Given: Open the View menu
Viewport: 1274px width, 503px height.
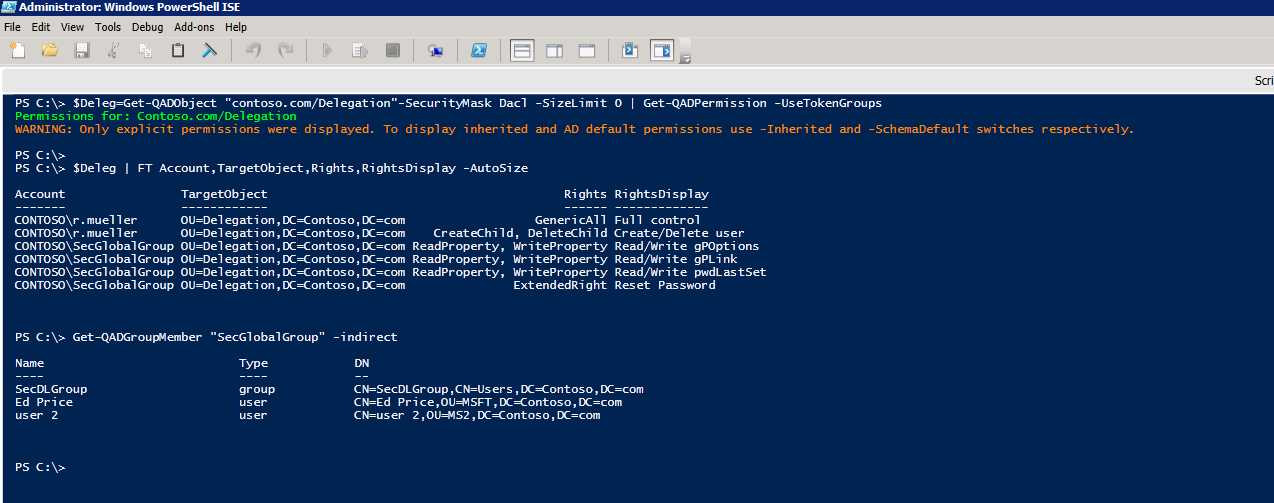Looking at the screenshot, I should (x=72, y=27).
